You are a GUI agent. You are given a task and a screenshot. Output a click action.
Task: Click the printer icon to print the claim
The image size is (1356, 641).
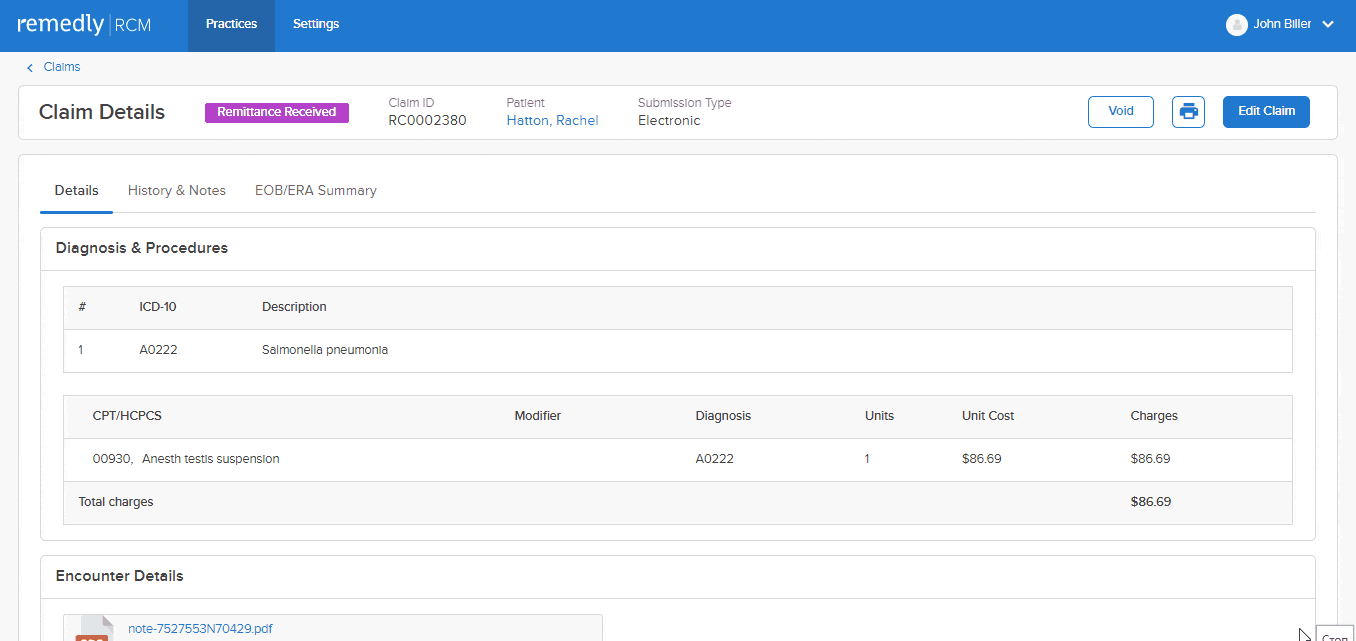pyautogui.click(x=1188, y=112)
